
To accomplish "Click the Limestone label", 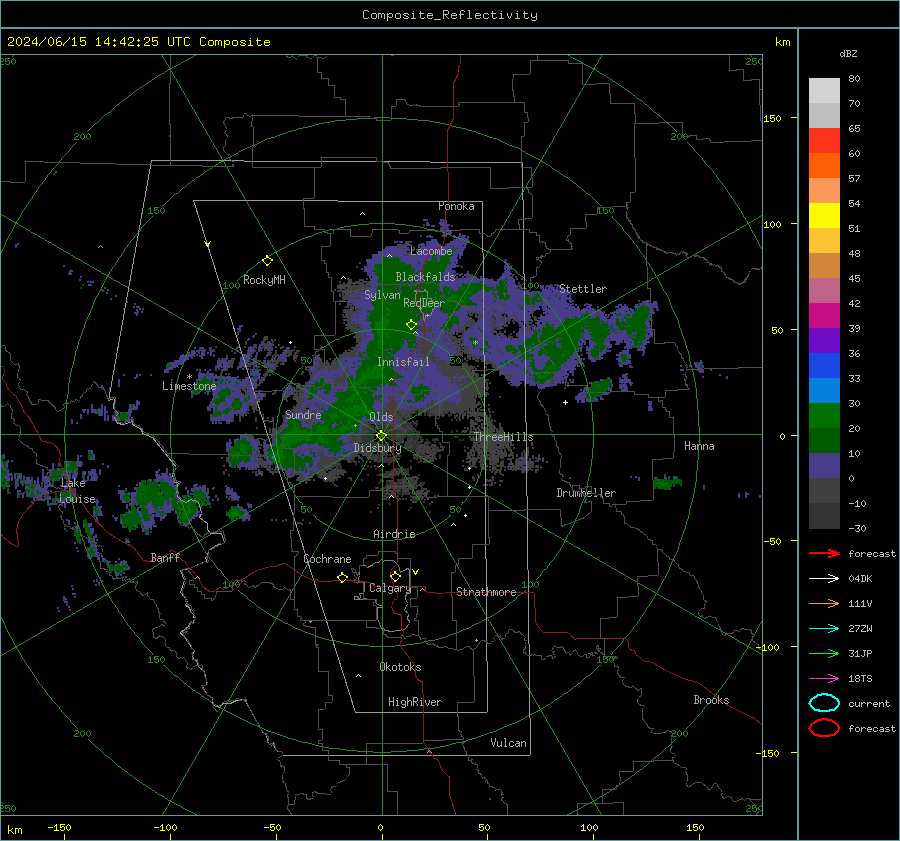I will coord(189,386).
